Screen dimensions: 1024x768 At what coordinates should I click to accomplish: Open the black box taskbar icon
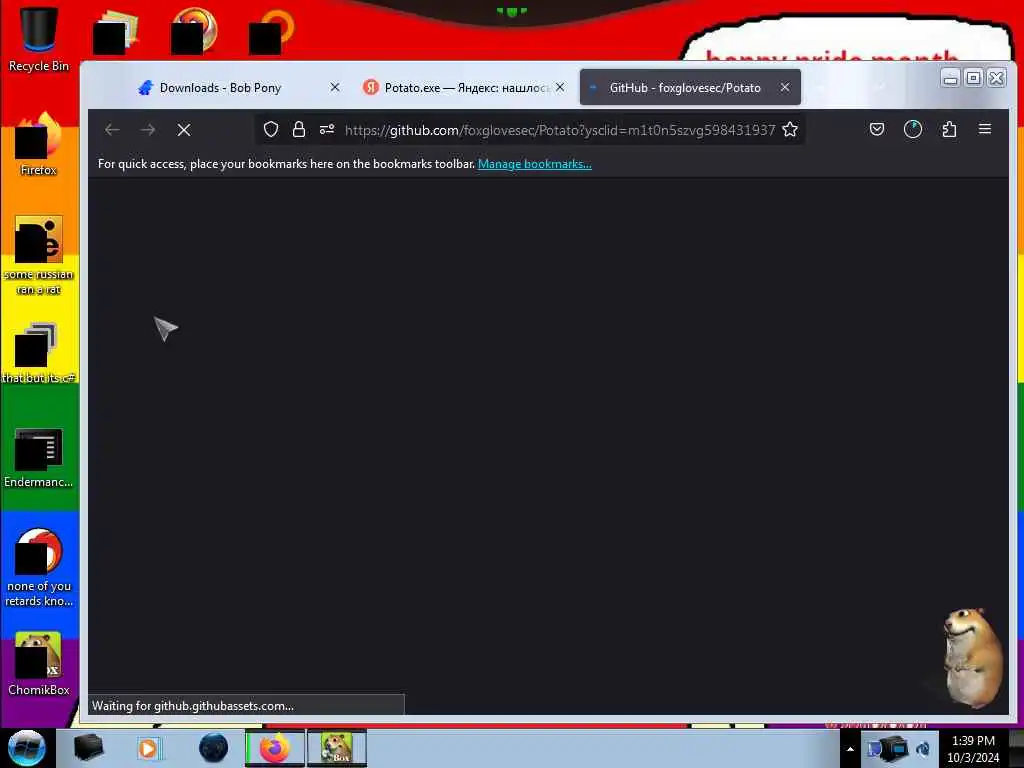[88, 748]
